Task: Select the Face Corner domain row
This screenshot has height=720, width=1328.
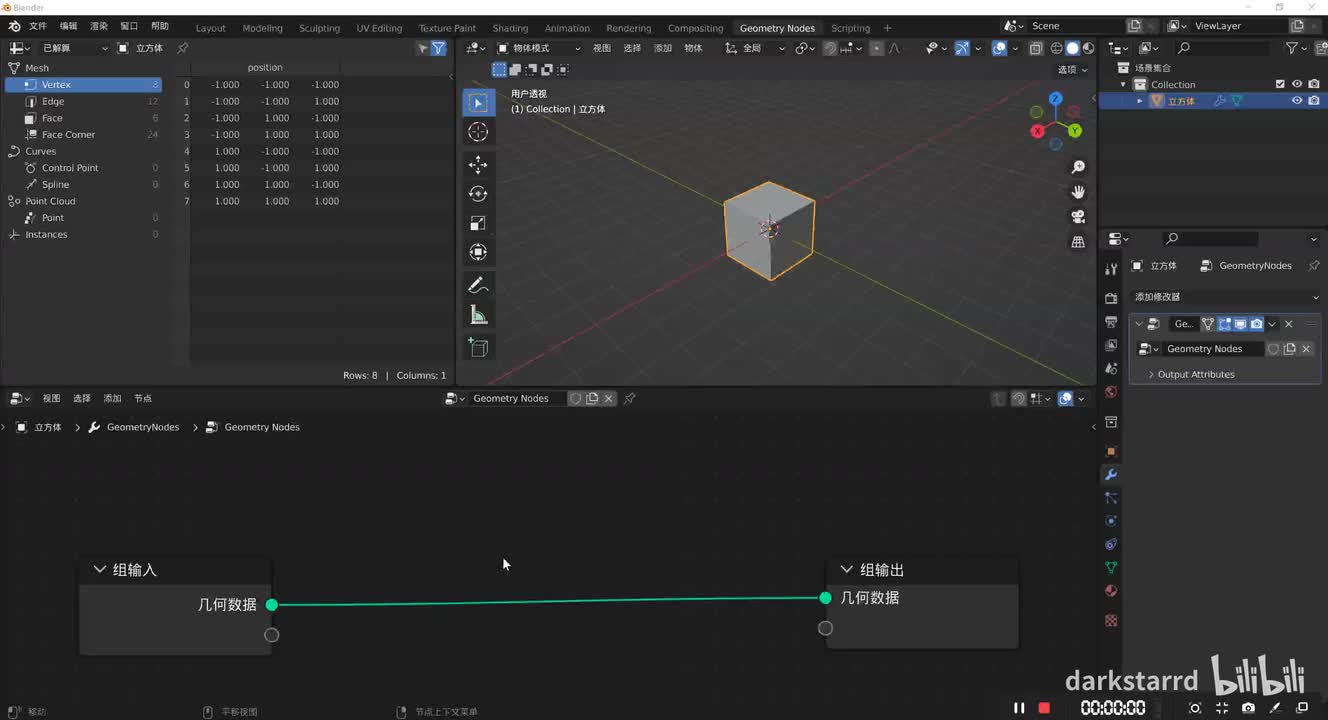Action: [83, 134]
